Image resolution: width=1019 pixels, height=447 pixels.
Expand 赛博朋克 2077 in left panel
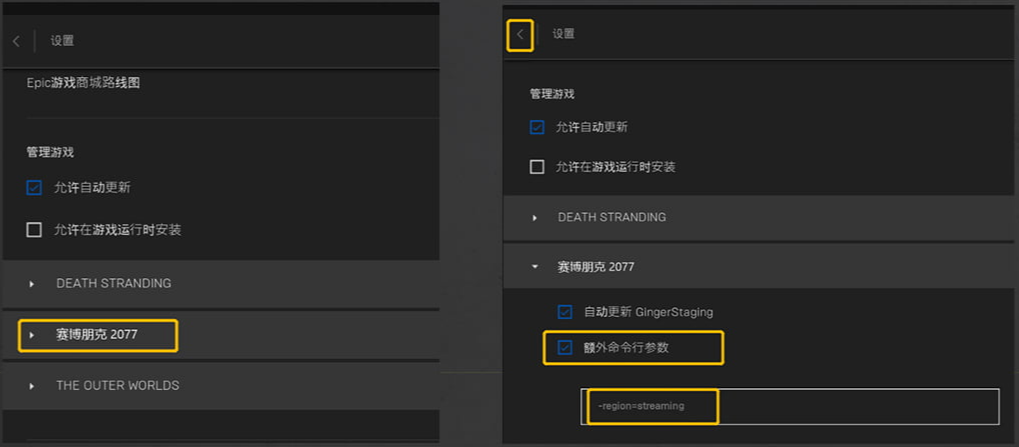[x=31, y=335]
